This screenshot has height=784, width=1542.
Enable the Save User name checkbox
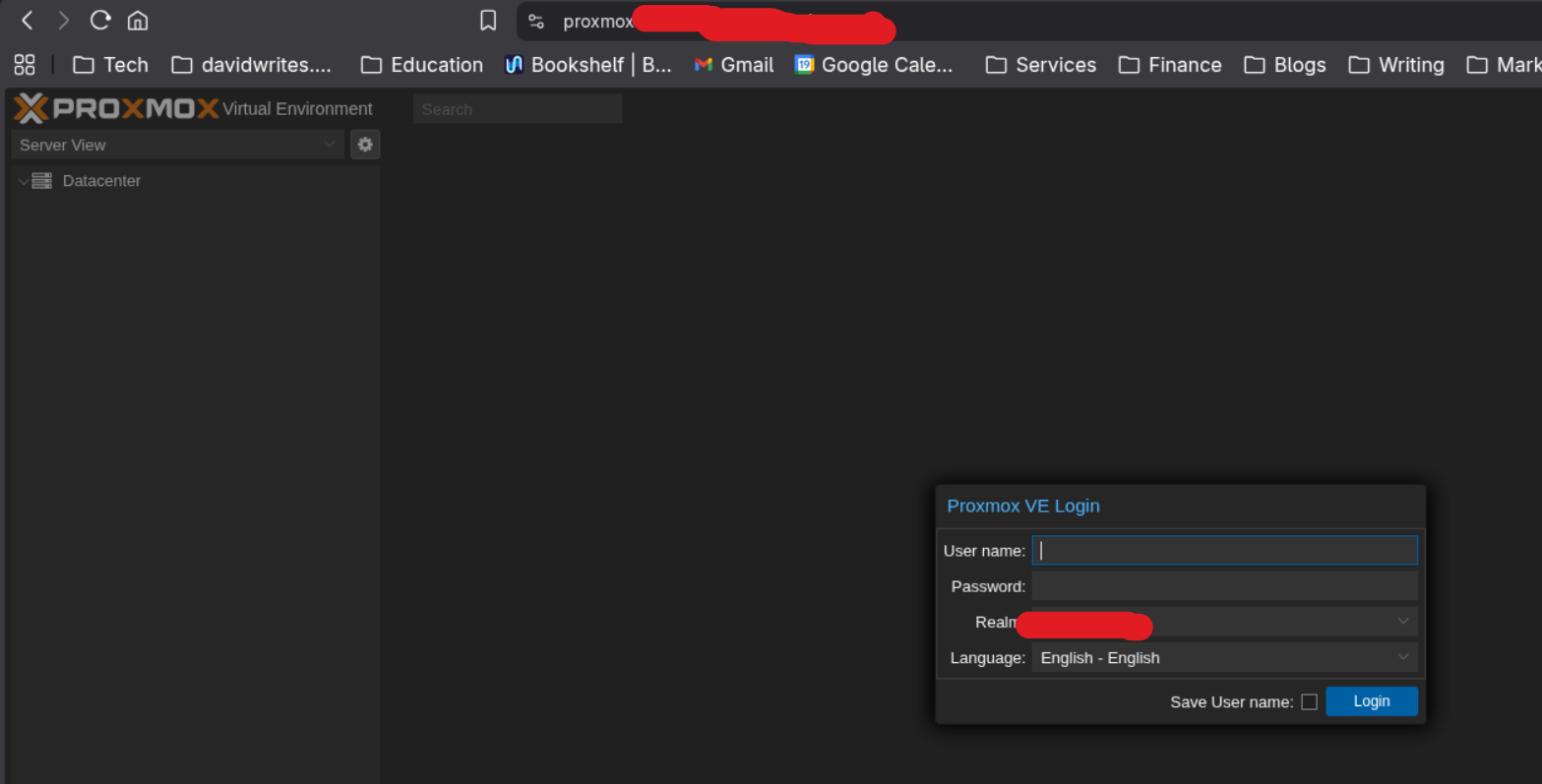pyautogui.click(x=1309, y=701)
